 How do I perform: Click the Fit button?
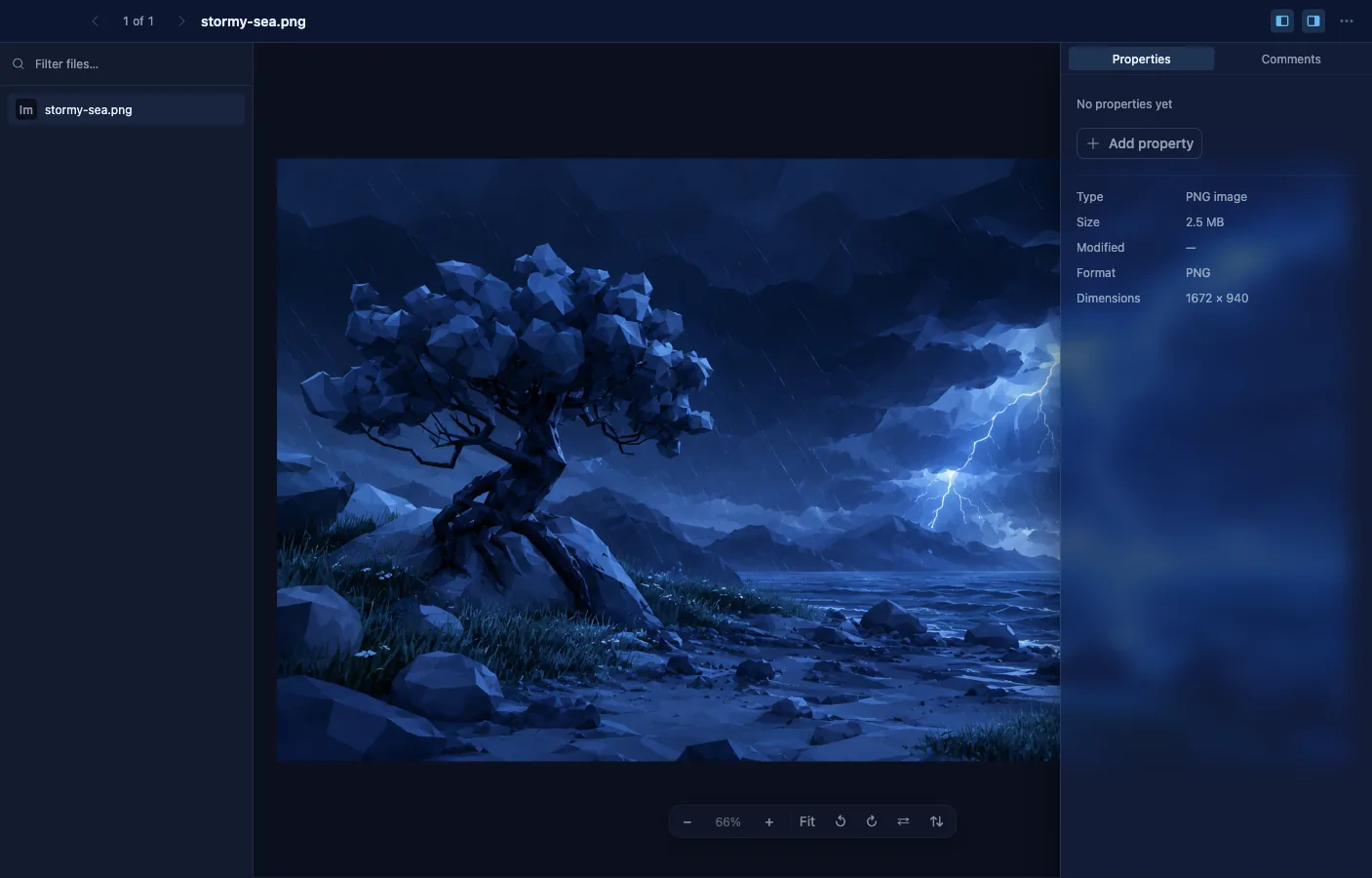pyautogui.click(x=807, y=821)
